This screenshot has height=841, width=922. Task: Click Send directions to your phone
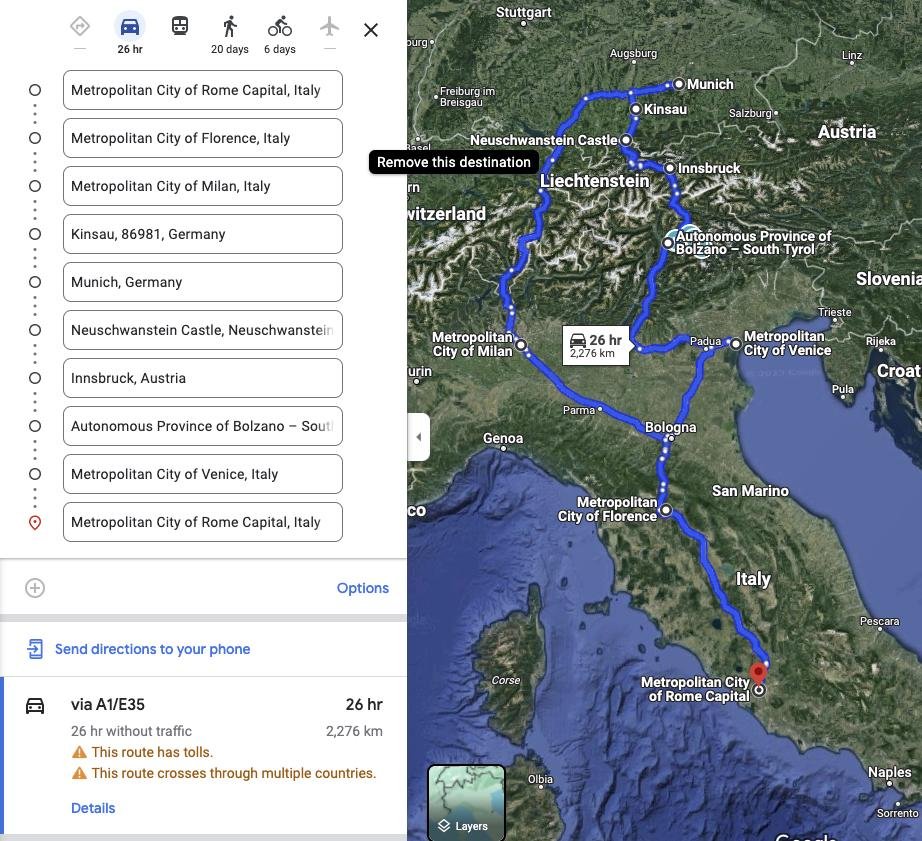[152, 649]
